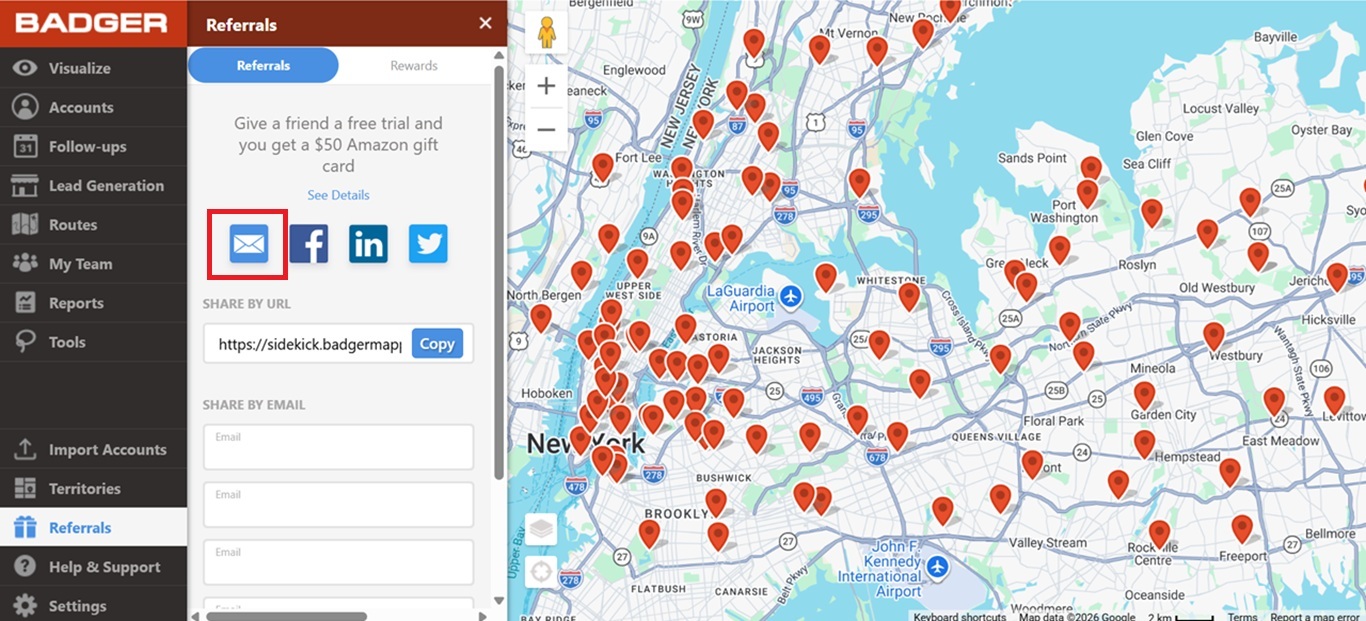Click the Help question mark icon
1366x621 pixels.
click(25, 566)
